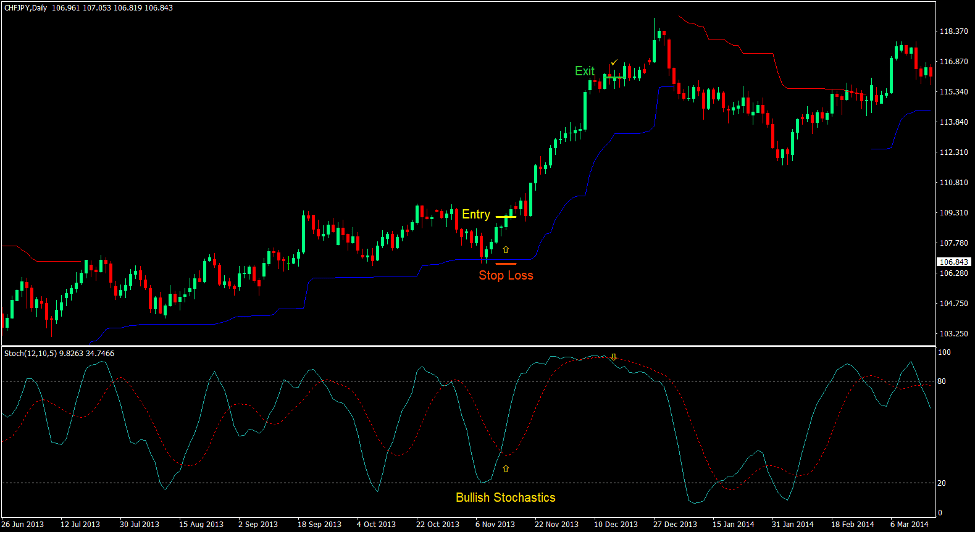Click the yellow up arrow below the entry candle
The width and height of the screenshot is (977, 533).
pos(506,248)
